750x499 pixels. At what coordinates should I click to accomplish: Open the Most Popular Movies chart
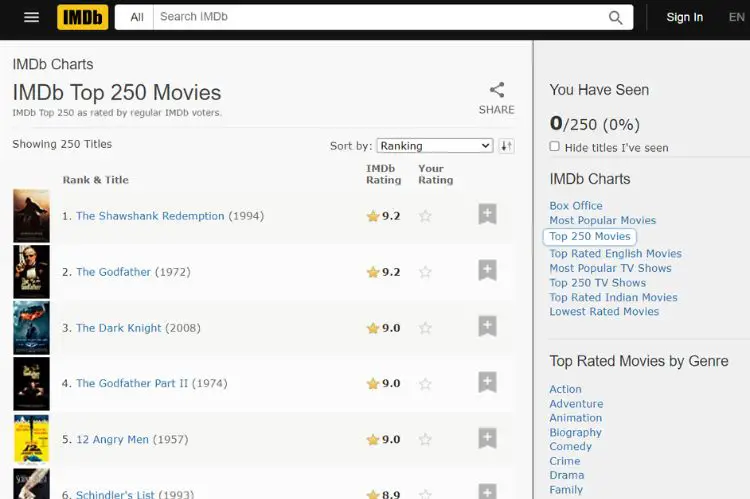pos(603,221)
